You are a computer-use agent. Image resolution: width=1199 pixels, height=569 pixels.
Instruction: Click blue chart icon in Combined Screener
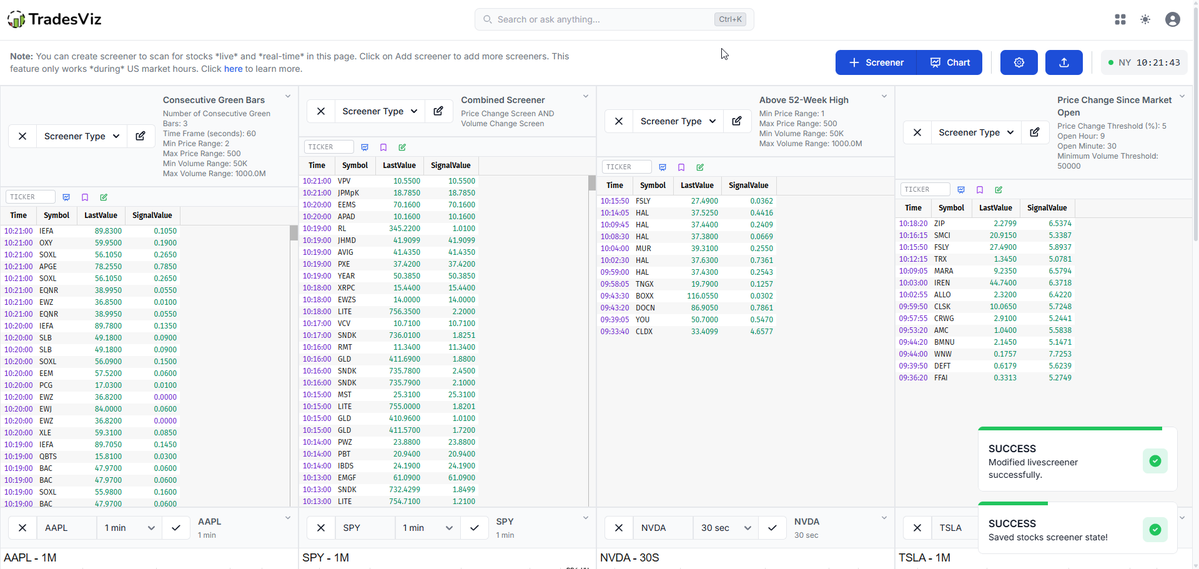(x=365, y=147)
